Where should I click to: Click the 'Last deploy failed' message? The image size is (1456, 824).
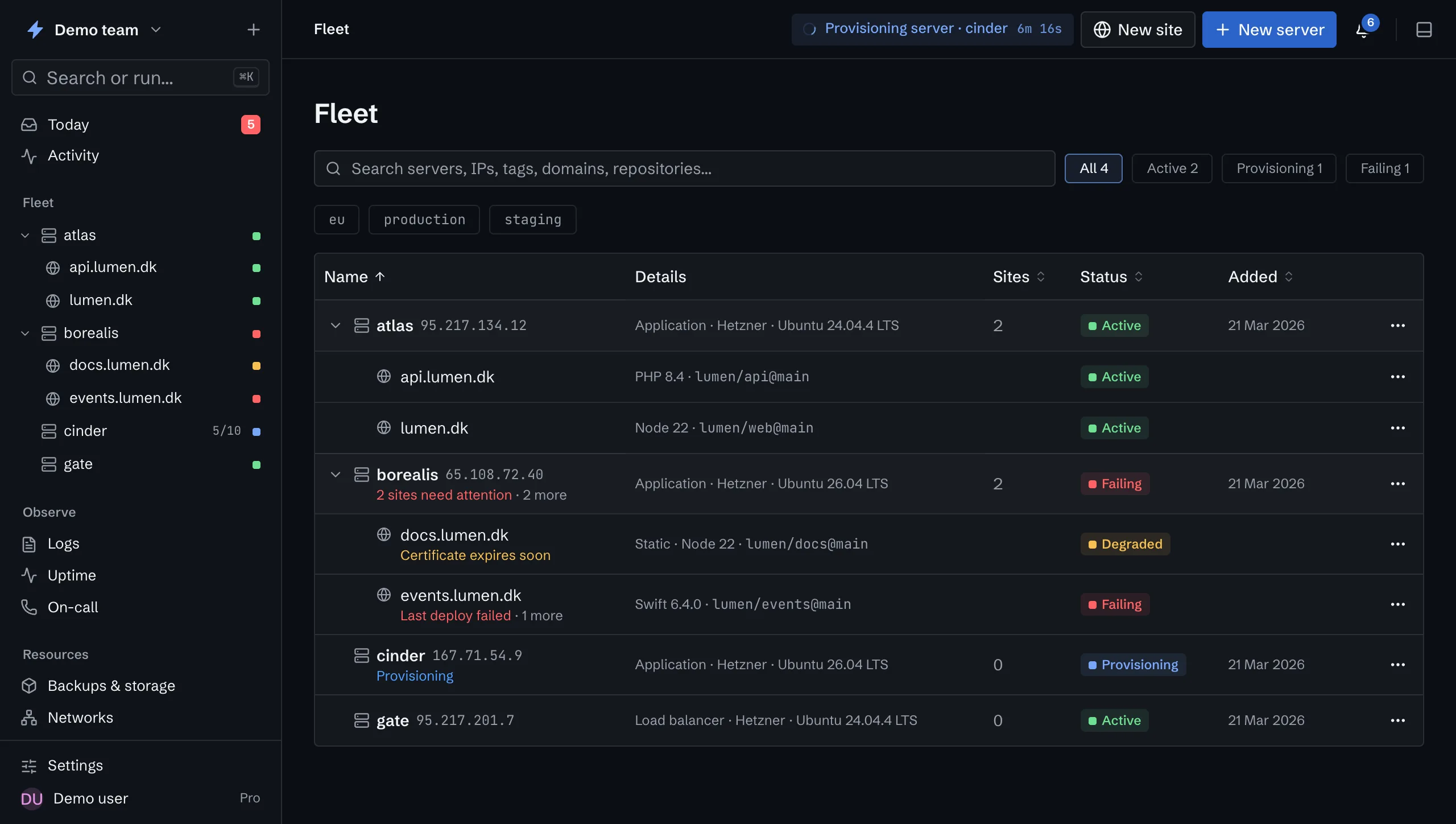pyautogui.click(x=456, y=616)
